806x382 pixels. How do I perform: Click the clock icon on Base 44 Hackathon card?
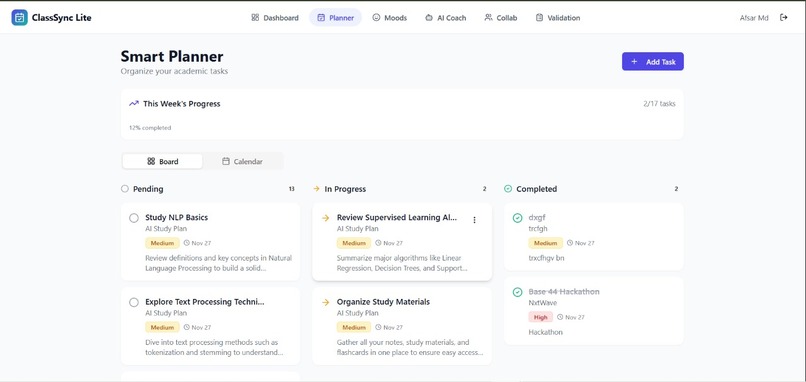[x=560, y=317]
